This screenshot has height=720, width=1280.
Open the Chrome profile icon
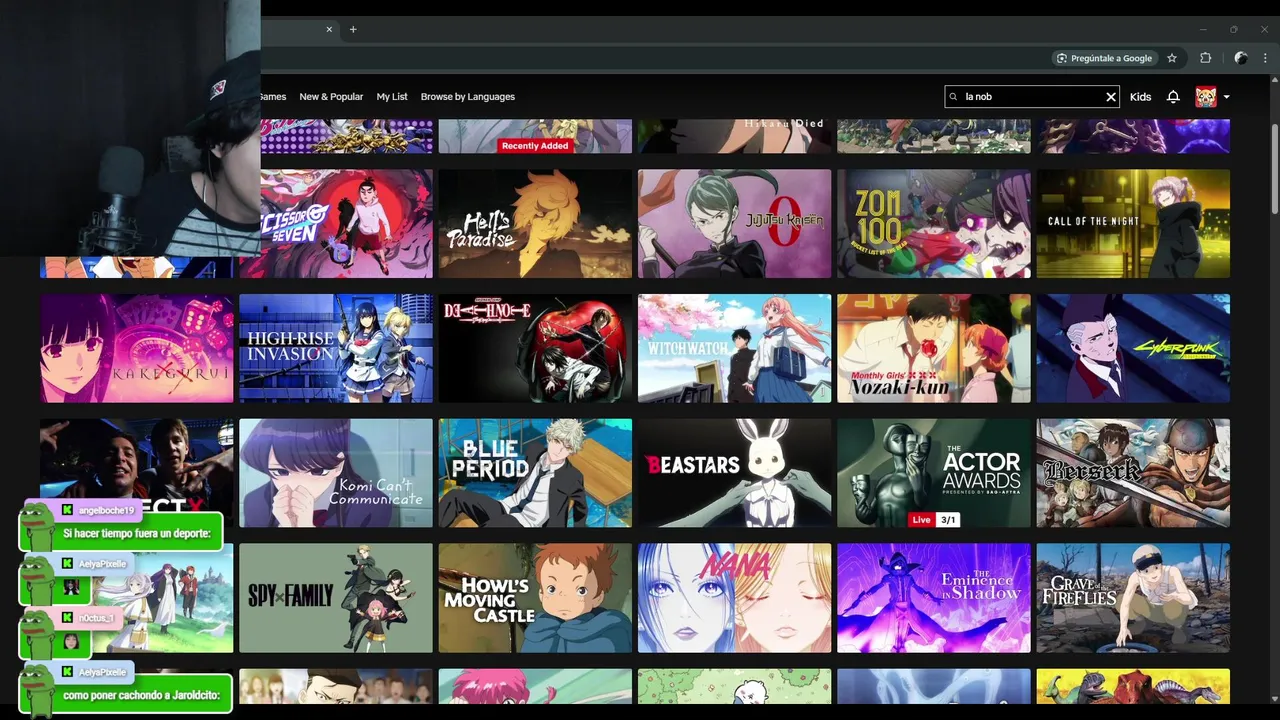point(1241,58)
